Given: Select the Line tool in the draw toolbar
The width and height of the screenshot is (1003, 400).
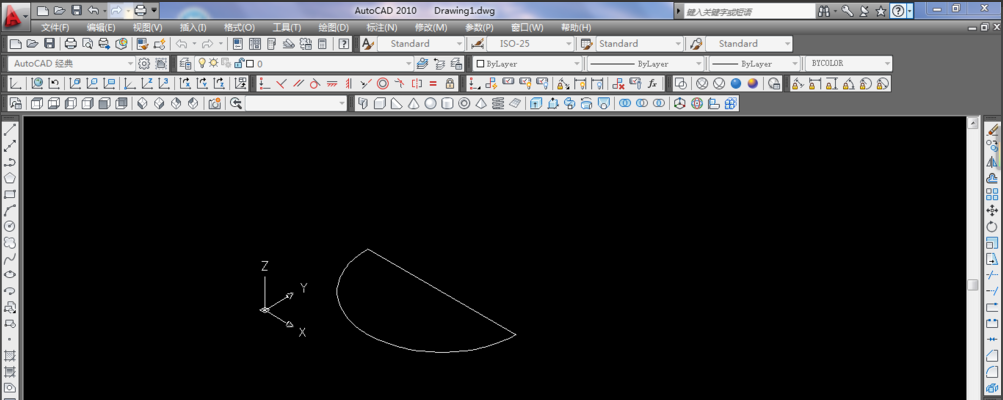Looking at the screenshot, I should (10, 129).
